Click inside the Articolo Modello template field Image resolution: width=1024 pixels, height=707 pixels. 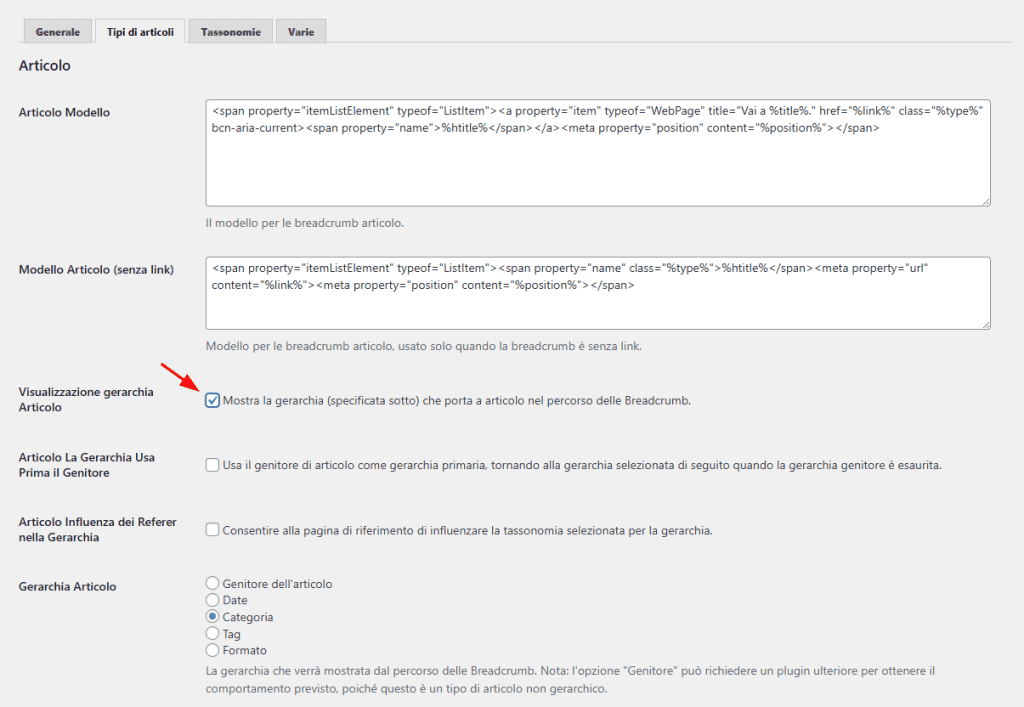coord(600,150)
